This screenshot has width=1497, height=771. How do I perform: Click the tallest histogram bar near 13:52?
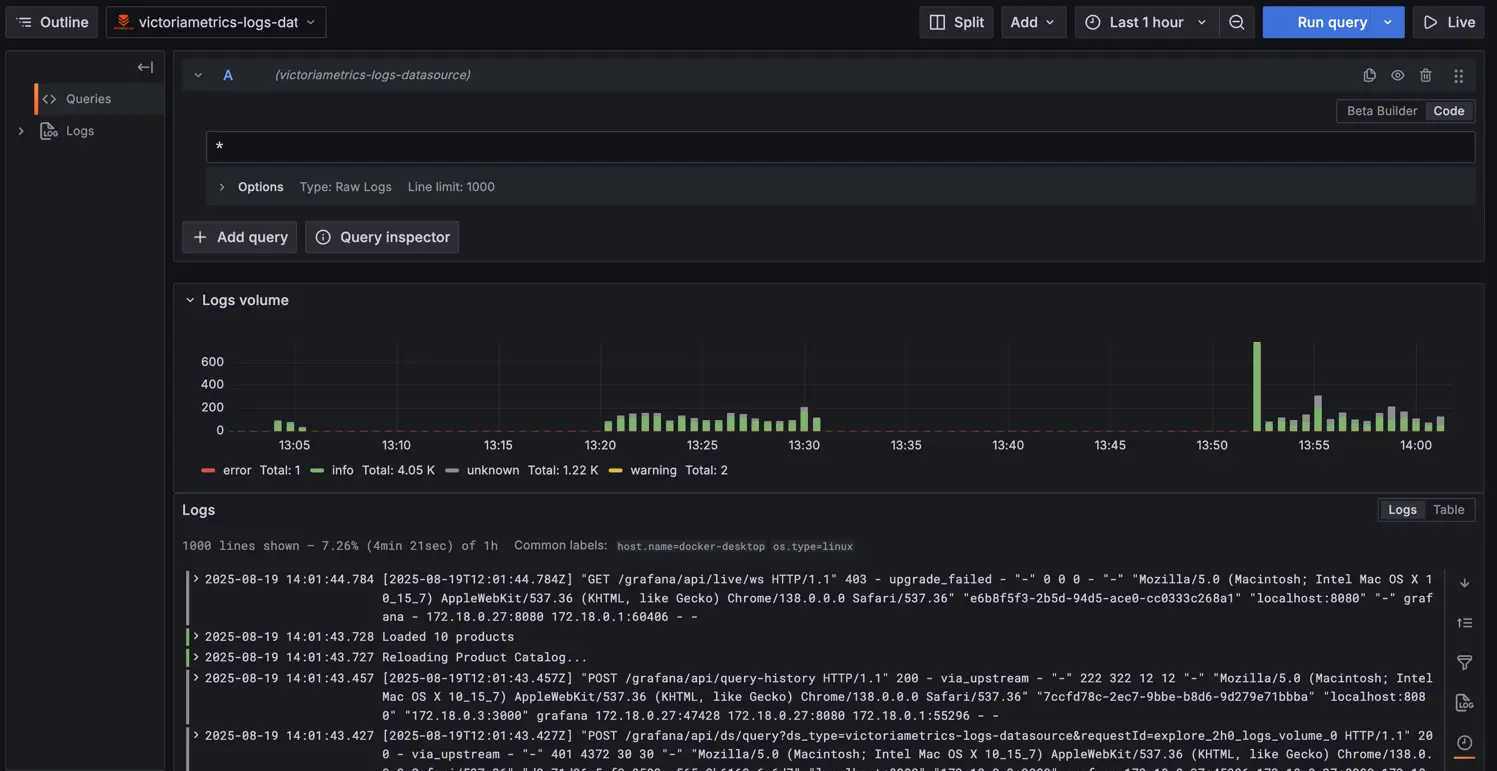(1257, 387)
